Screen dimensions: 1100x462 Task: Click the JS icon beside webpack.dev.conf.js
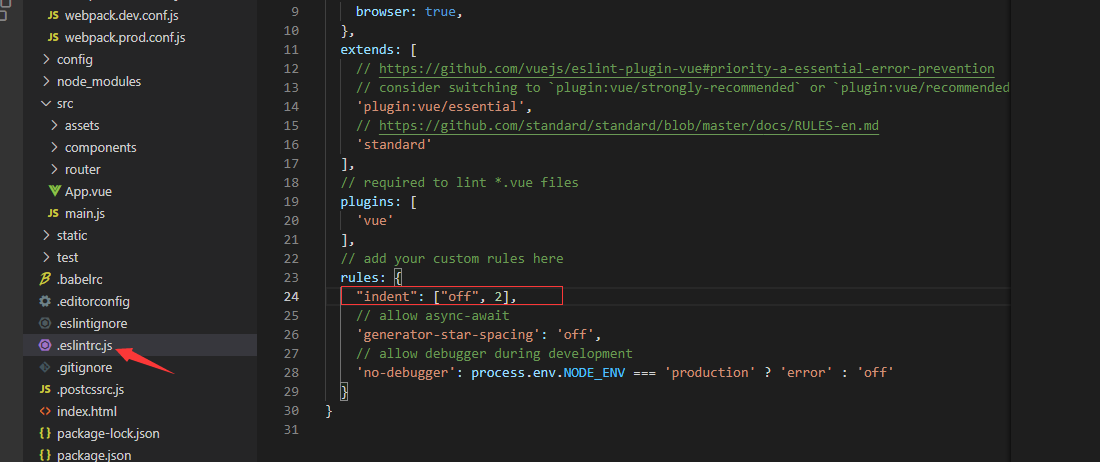coord(53,15)
